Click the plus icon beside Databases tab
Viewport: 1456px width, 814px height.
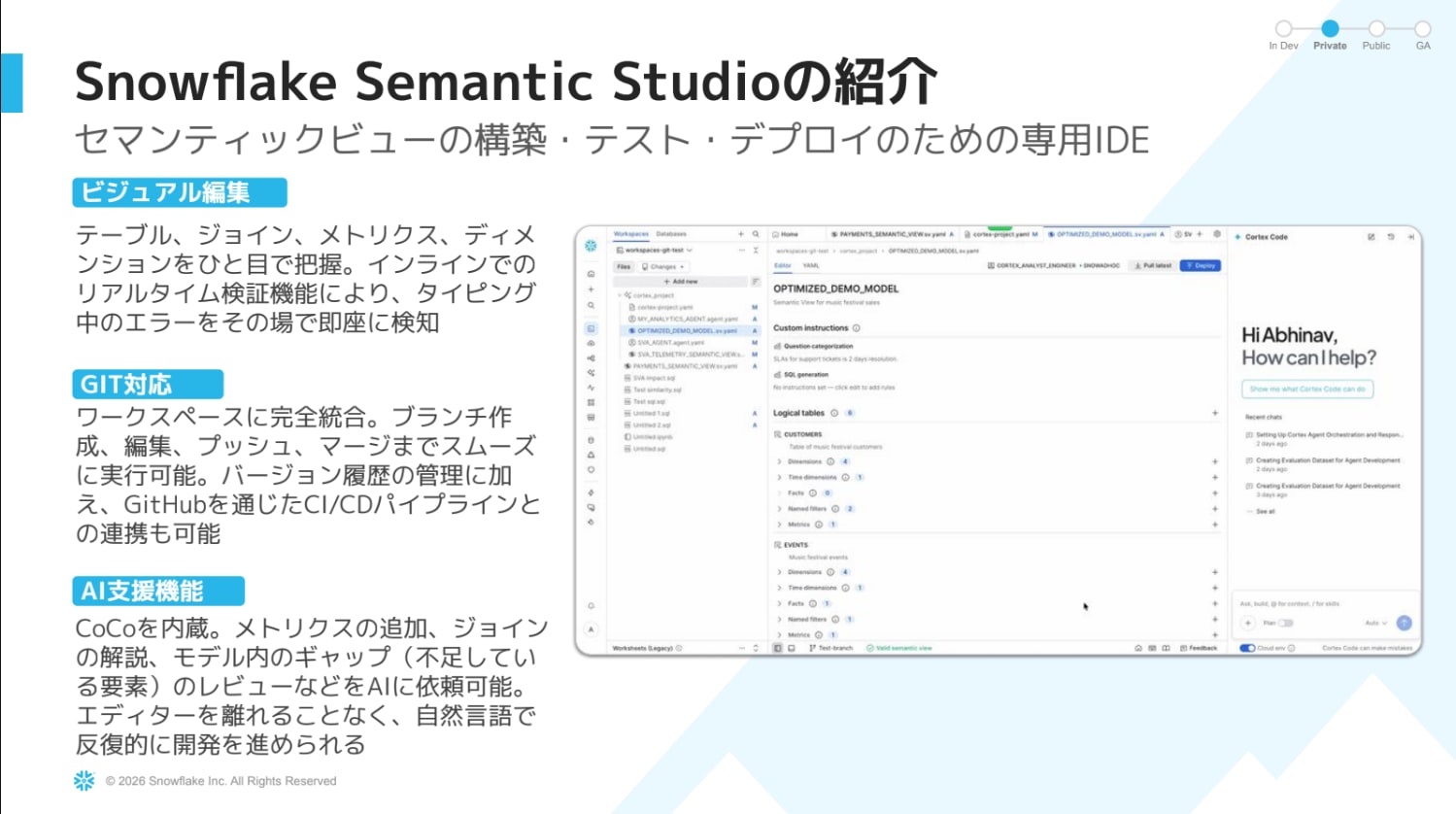pos(741,234)
